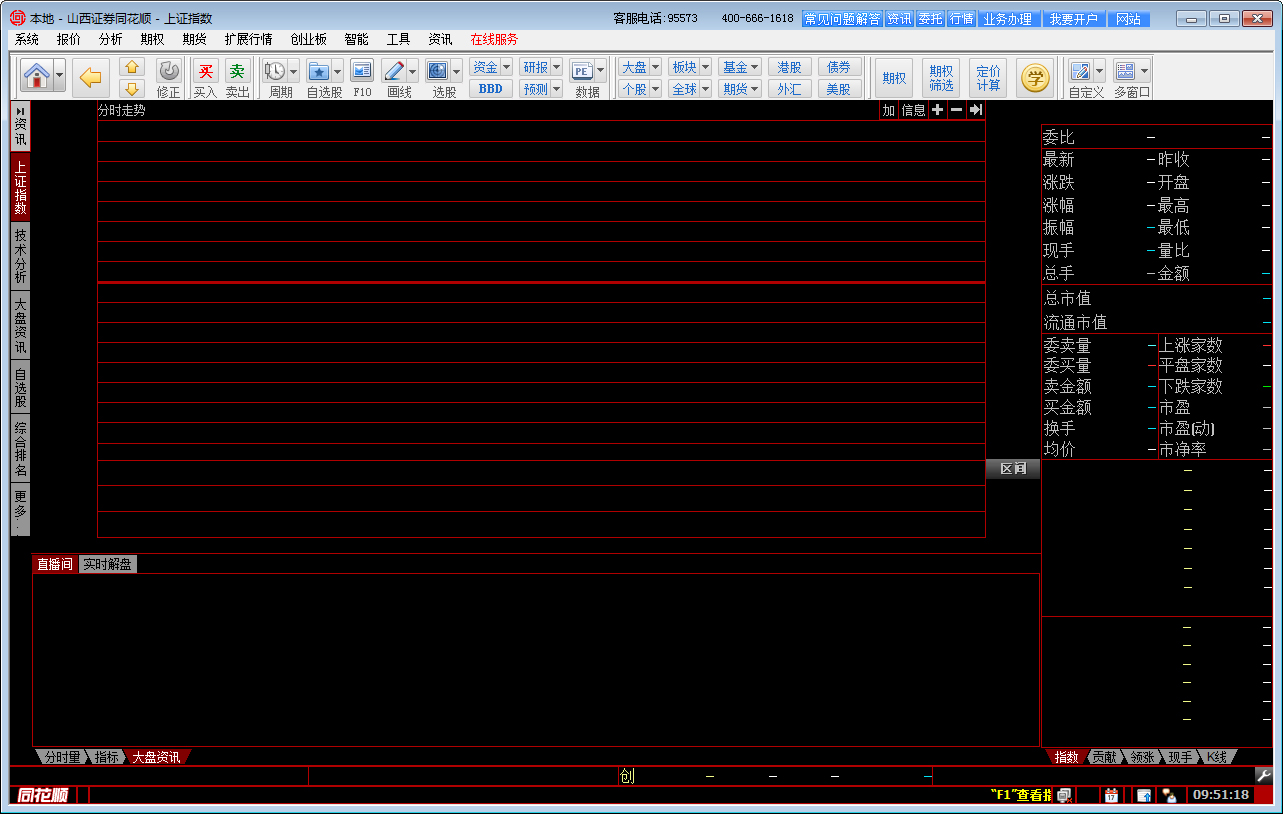Click the 选股 stock screener icon
Image resolution: width=1283 pixels, height=814 pixels.
437,71
